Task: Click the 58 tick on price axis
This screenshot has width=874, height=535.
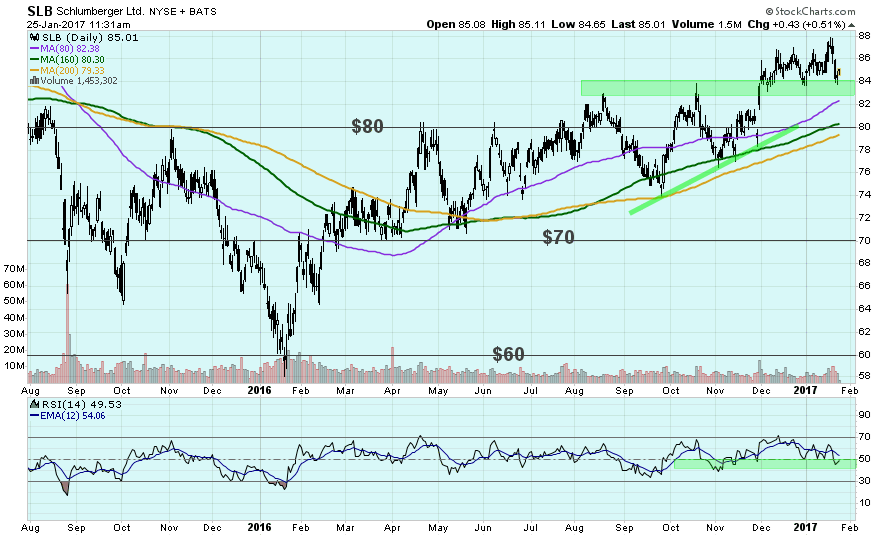Action: point(864,376)
